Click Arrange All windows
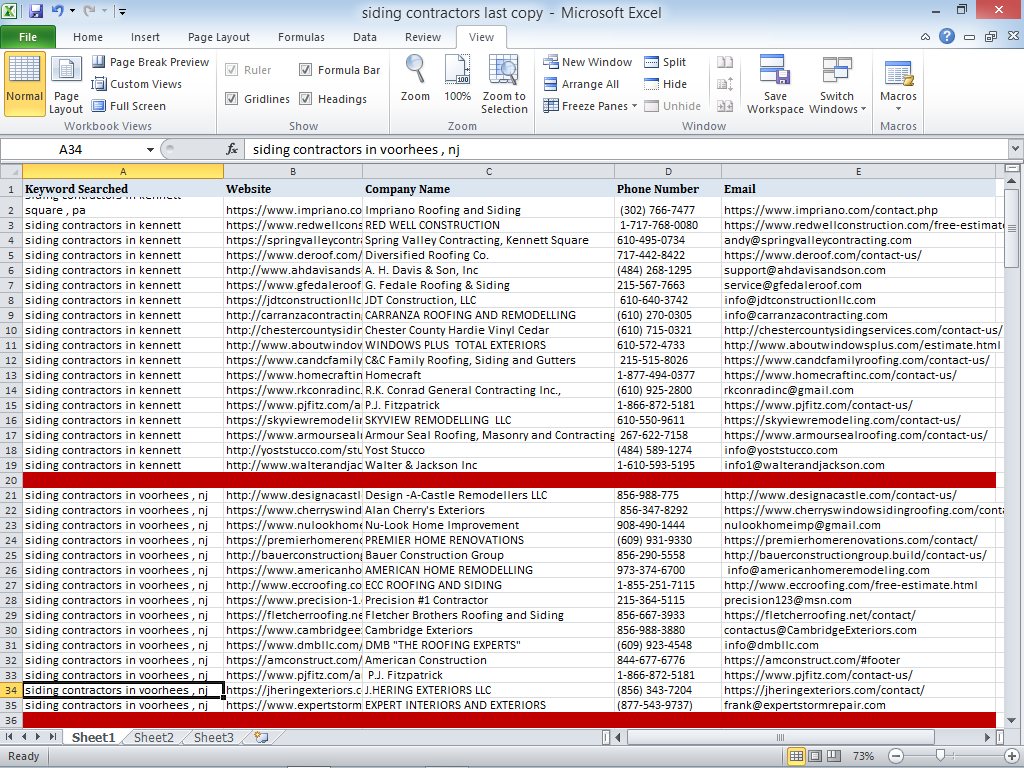 point(581,84)
